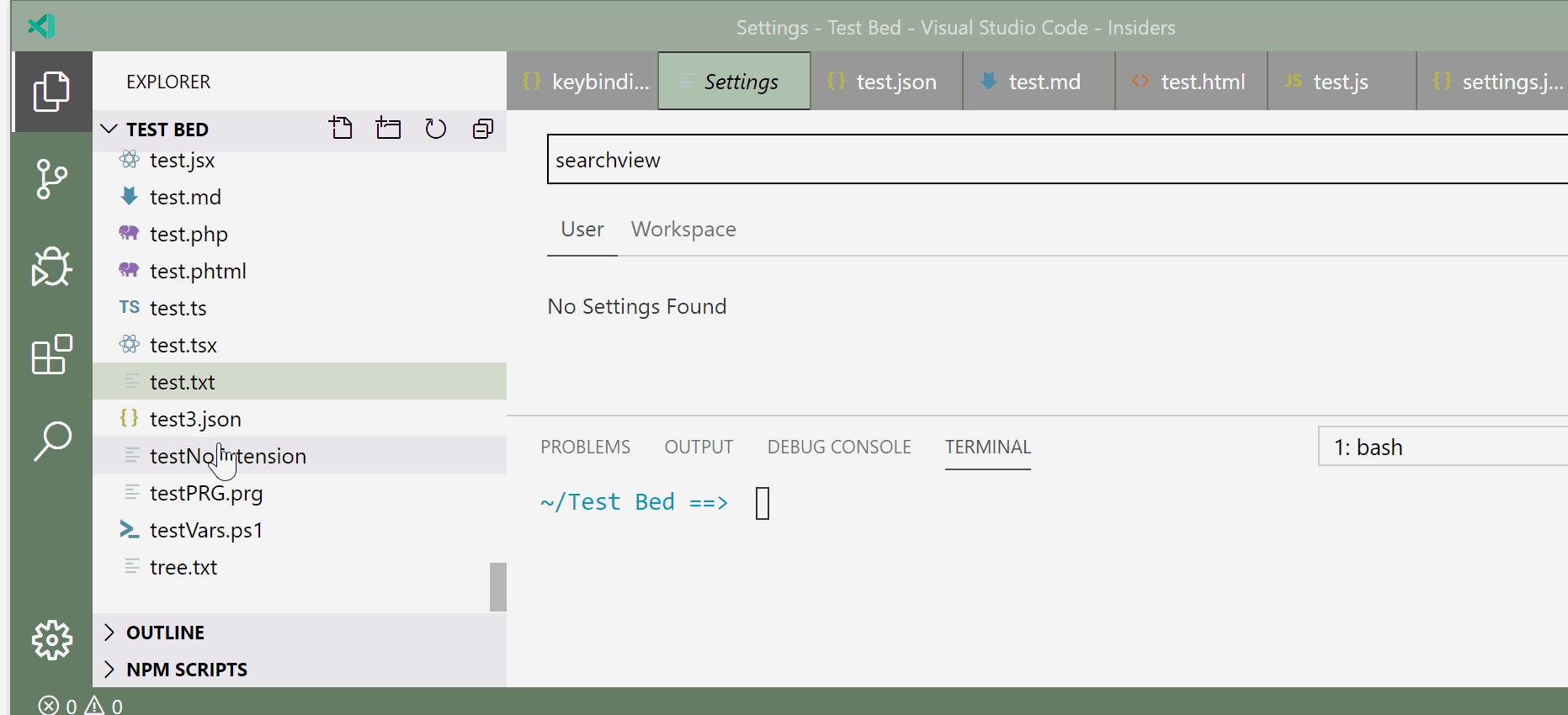Click the warnings icon in status bar
Viewport: 1568px width, 715px height.
[x=94, y=705]
